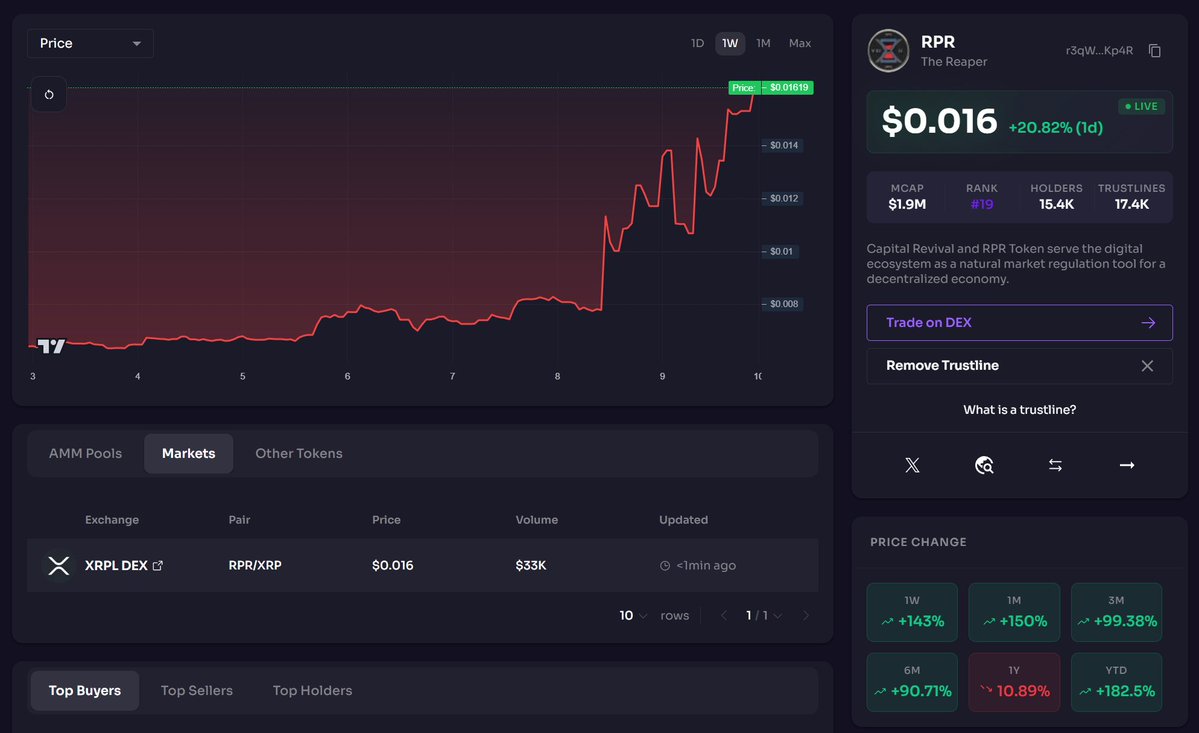The image size is (1199, 733).
Task: Open XRPL DEX external link icon
Action: tap(158, 566)
